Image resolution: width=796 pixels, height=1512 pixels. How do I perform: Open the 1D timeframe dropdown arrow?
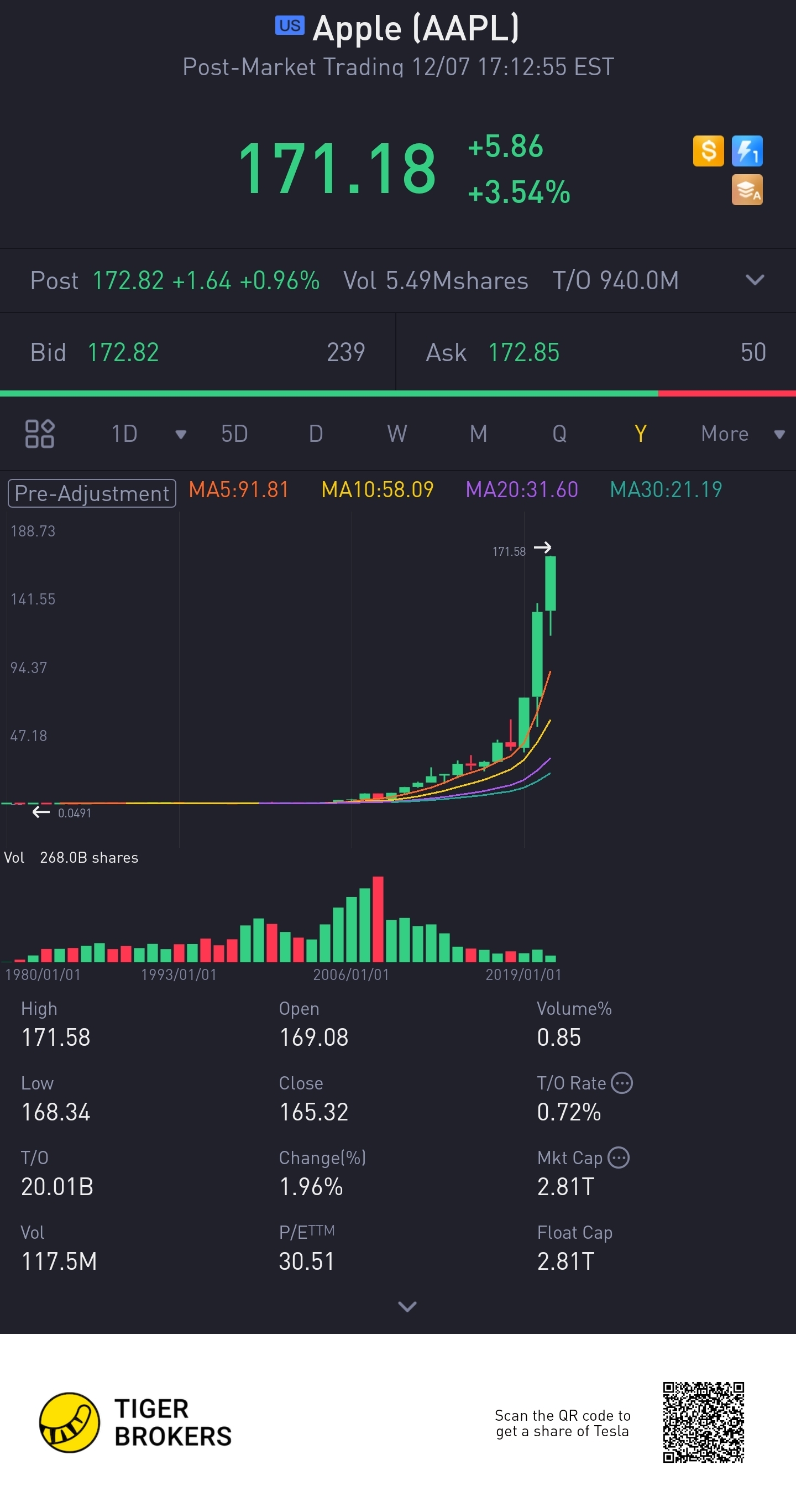click(x=181, y=434)
